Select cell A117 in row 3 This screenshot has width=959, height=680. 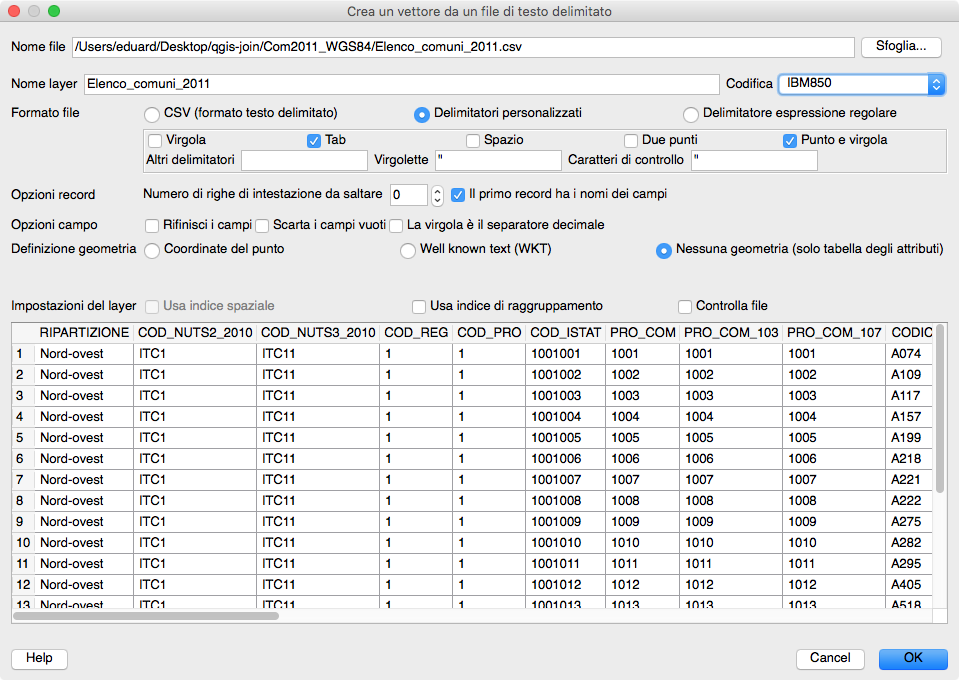pos(909,396)
